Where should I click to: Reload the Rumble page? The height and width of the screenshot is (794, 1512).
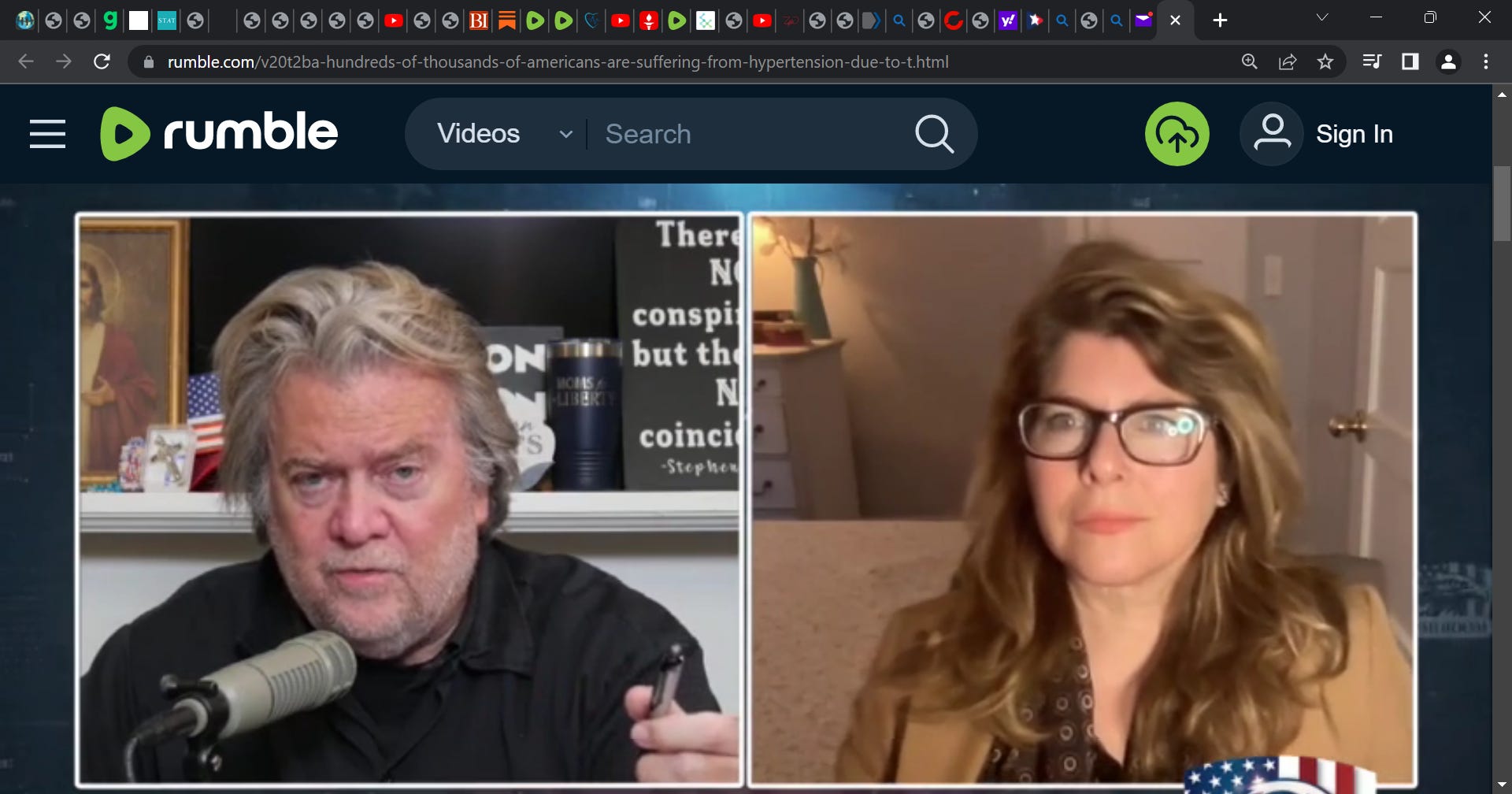(x=102, y=61)
